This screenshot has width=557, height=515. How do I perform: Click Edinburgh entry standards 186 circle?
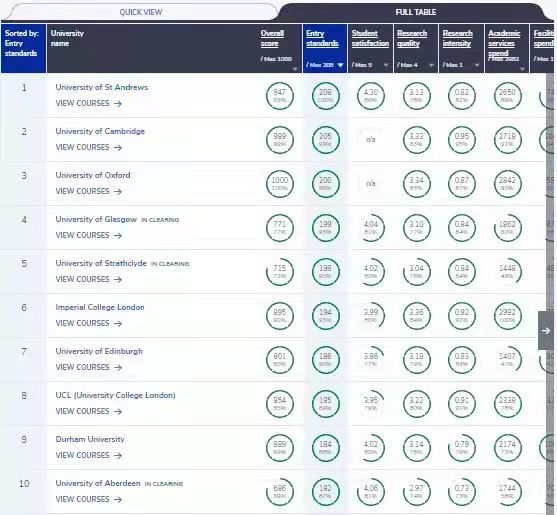(x=325, y=360)
